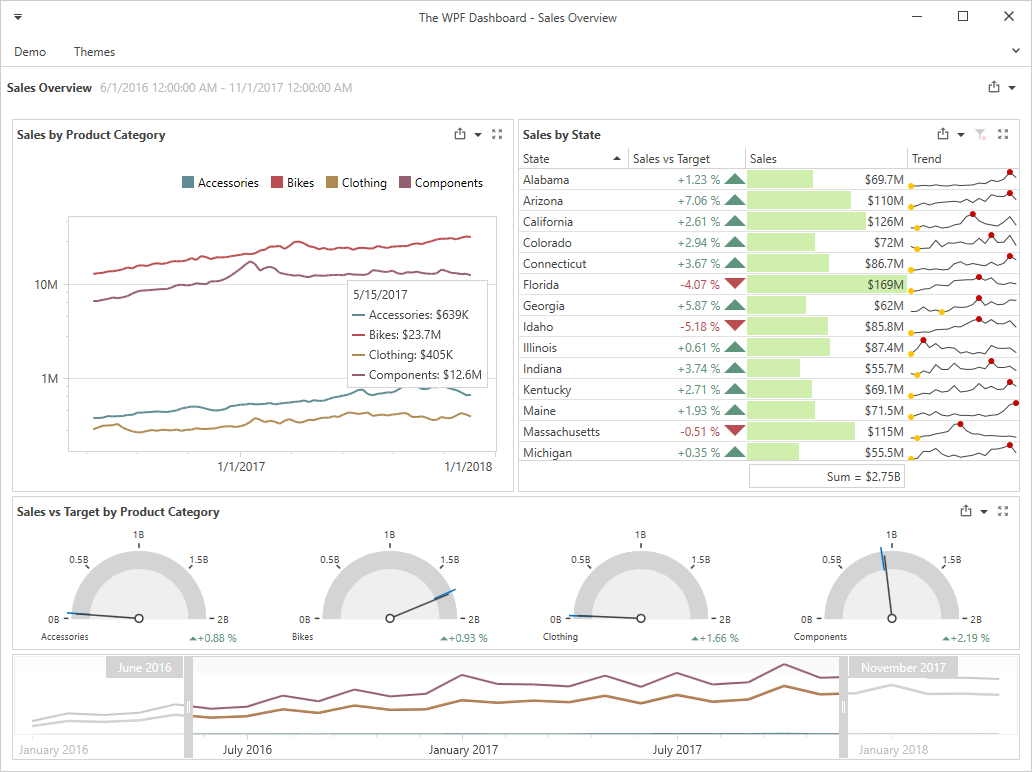Maximize the Sales by State grid

pos(1003,134)
